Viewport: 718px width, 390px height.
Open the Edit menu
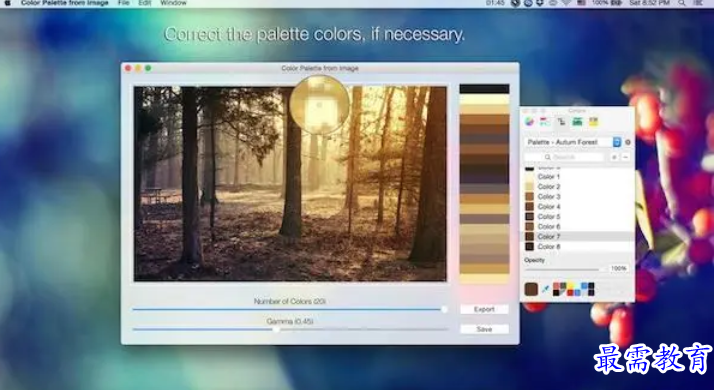(145, 3)
